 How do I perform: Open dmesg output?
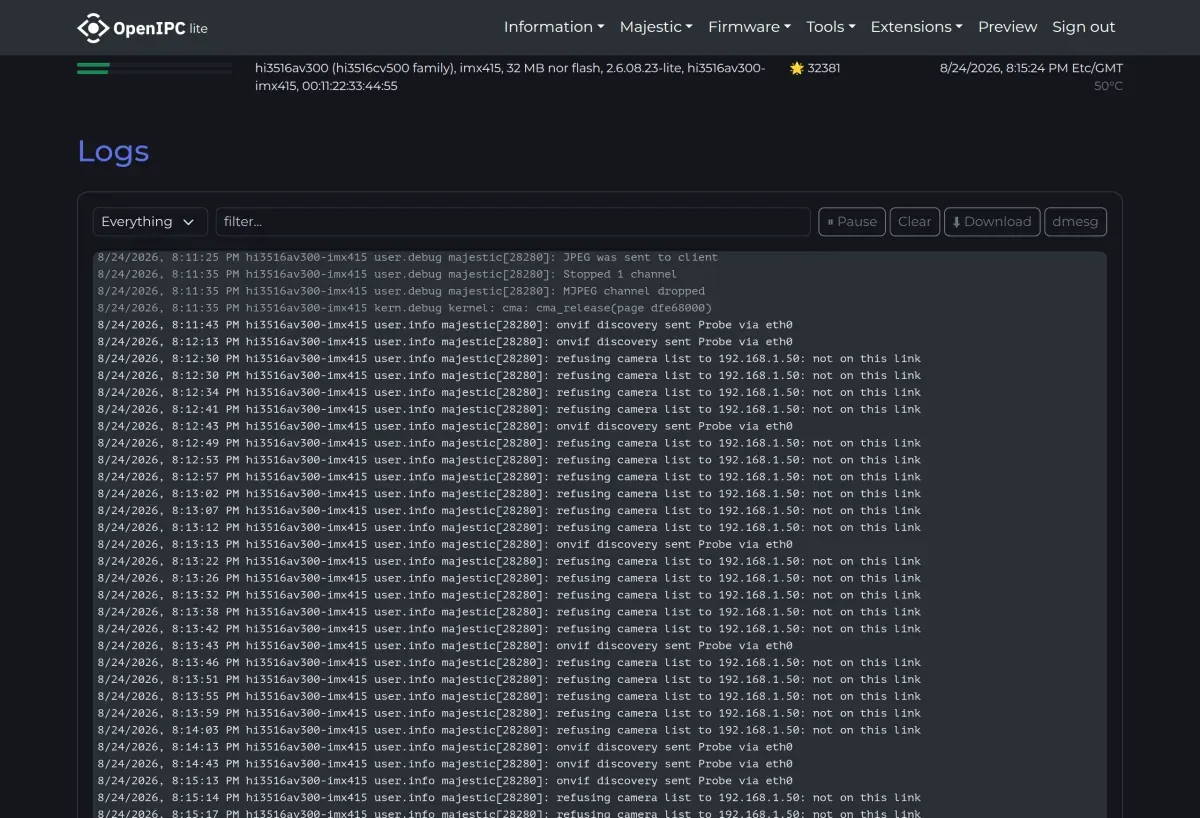(1075, 222)
